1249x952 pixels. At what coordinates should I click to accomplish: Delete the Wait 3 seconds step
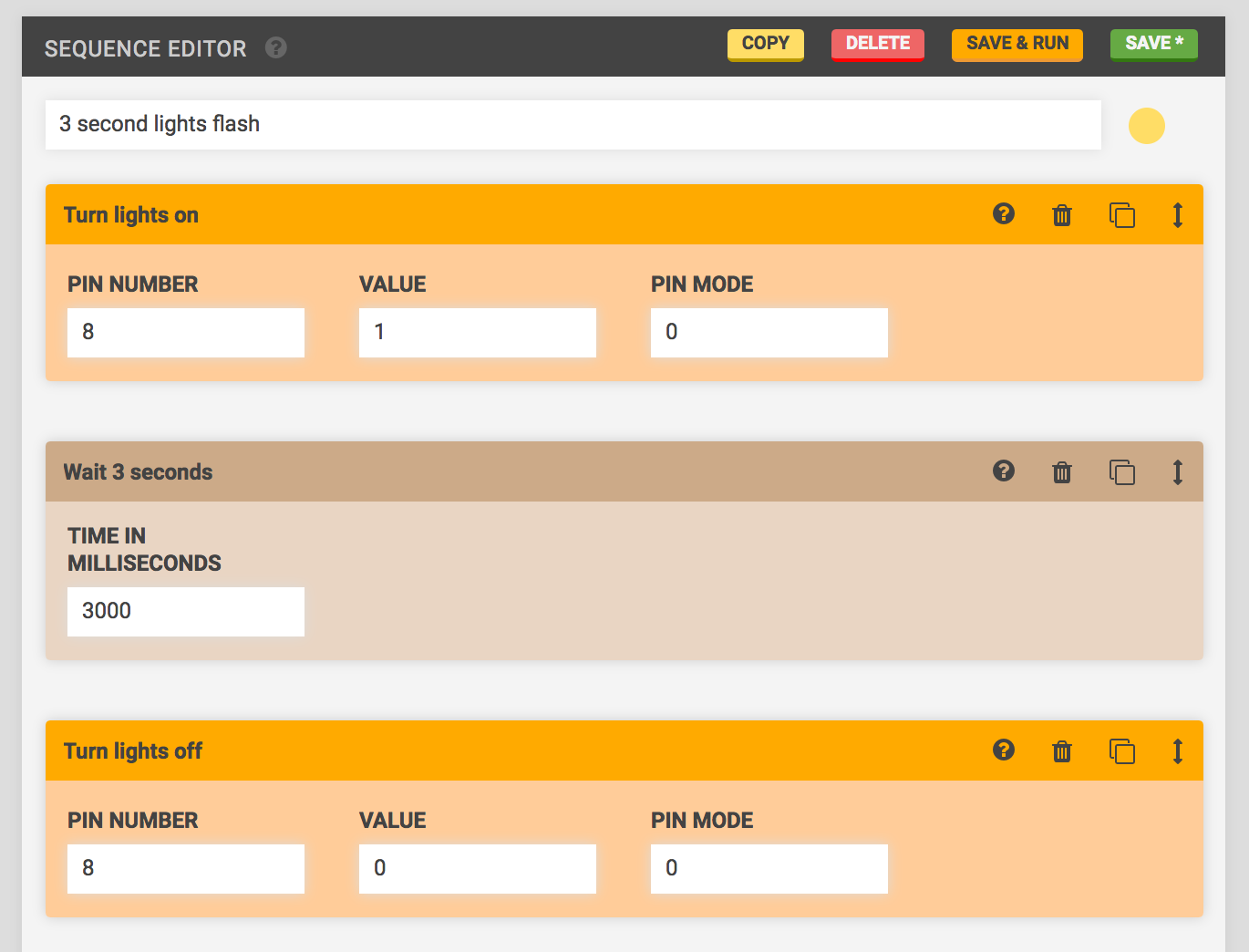[x=1062, y=472]
